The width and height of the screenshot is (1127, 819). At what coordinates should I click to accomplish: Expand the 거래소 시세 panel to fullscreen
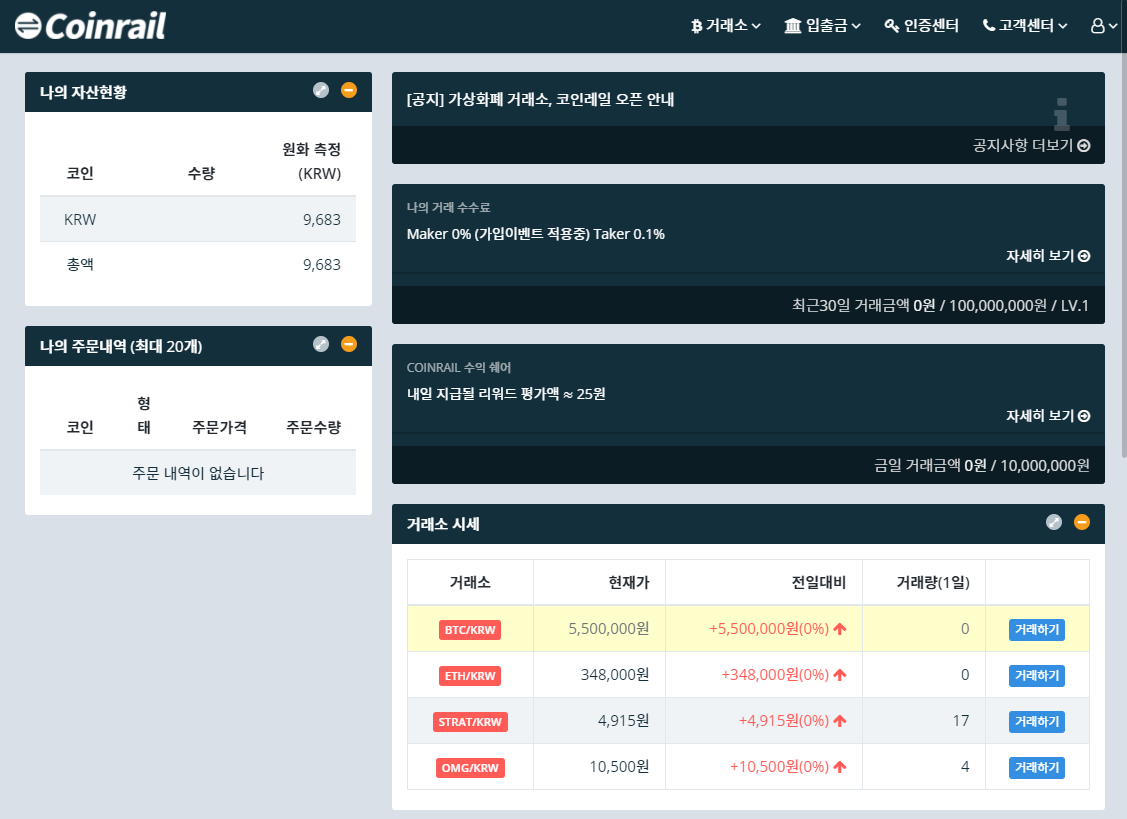pyautogui.click(x=1054, y=522)
